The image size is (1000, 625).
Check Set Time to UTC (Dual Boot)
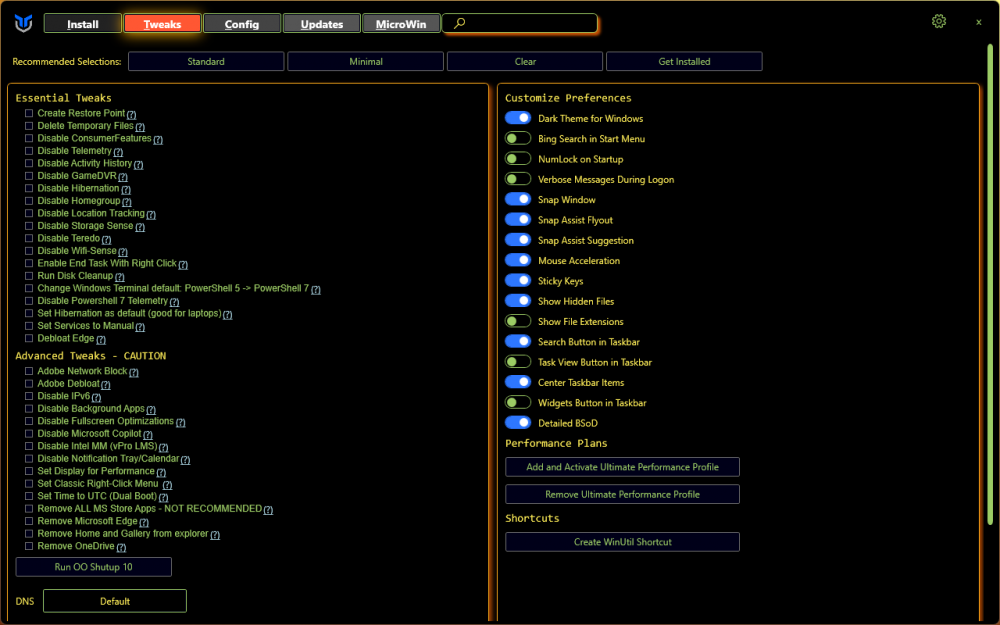pos(29,496)
